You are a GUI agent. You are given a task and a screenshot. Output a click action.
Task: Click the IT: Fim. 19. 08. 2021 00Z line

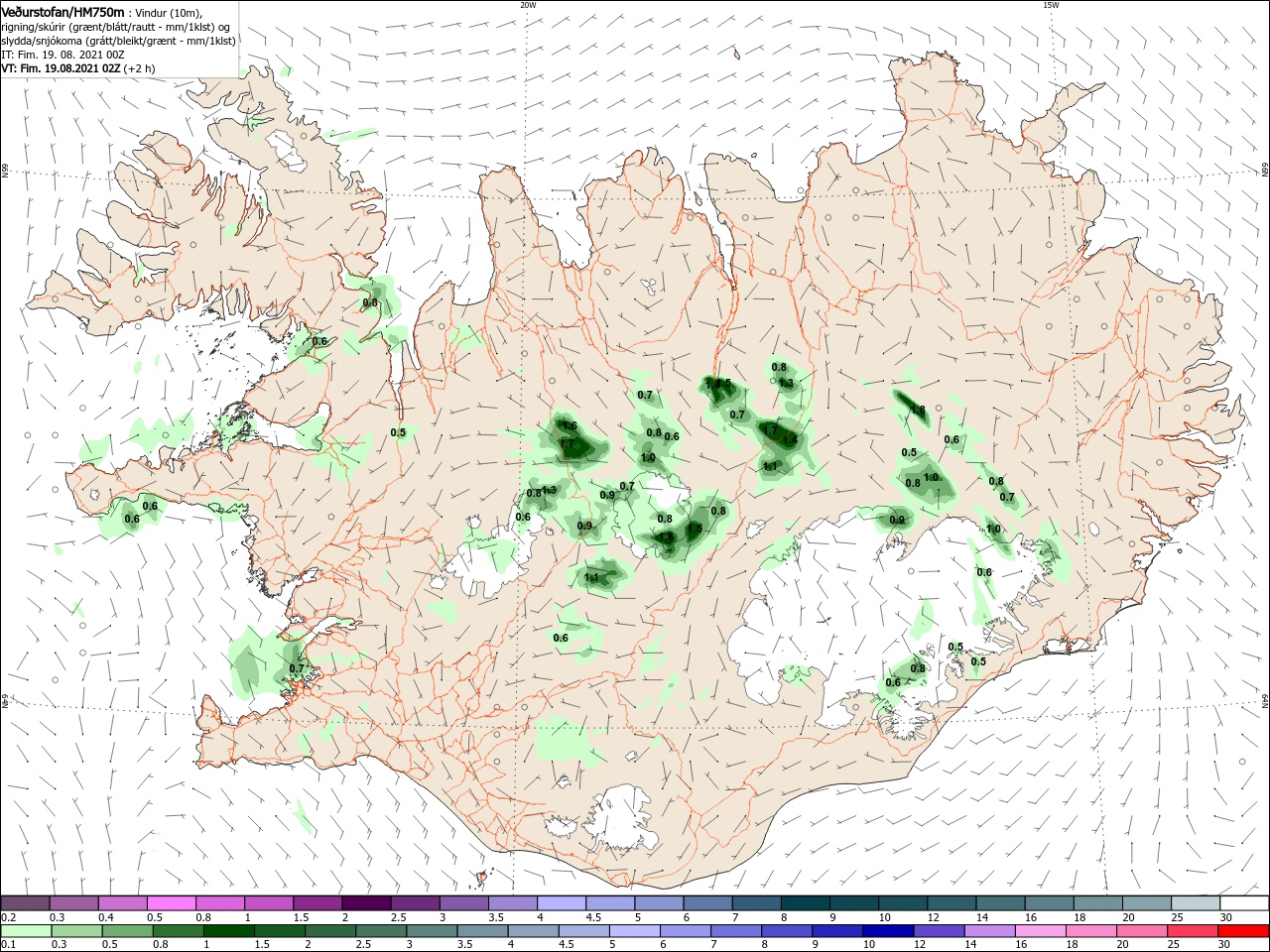click(63, 55)
